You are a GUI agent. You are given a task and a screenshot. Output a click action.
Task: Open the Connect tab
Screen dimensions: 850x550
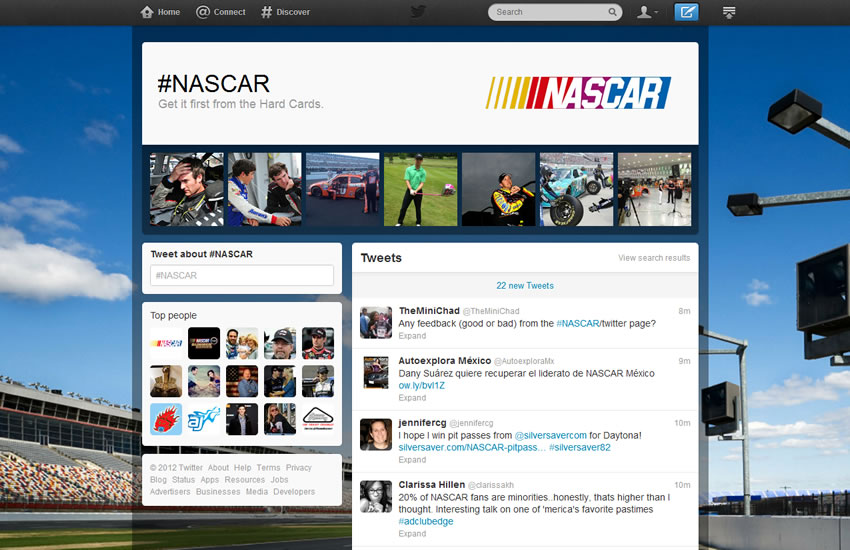[x=220, y=12]
